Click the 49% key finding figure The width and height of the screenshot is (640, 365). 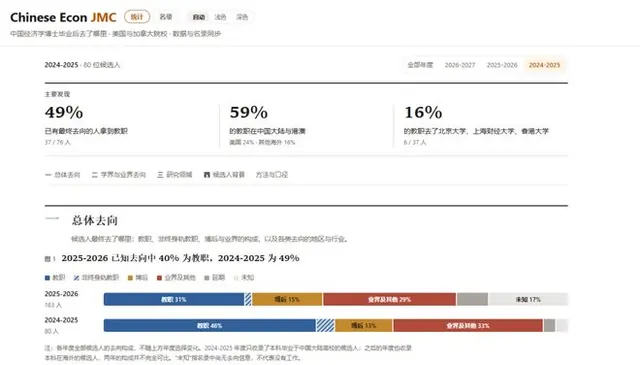(64, 112)
